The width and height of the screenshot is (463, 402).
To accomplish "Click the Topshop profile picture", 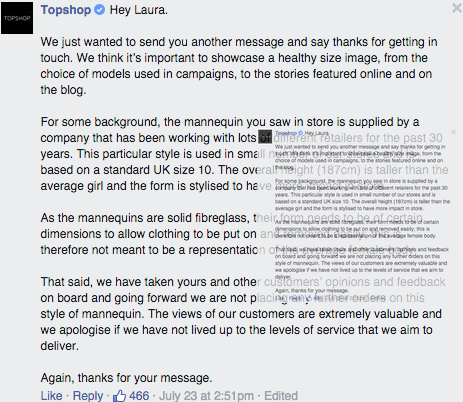I will [x=17, y=18].
